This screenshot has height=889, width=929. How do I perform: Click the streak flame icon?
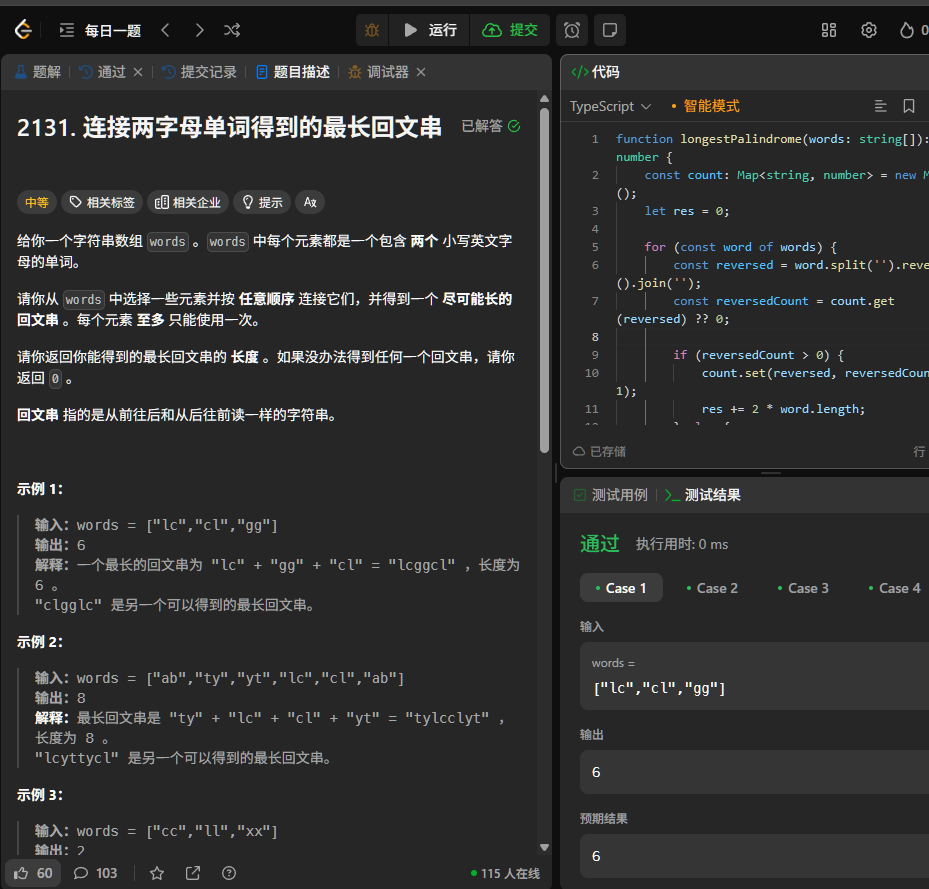click(x=906, y=30)
